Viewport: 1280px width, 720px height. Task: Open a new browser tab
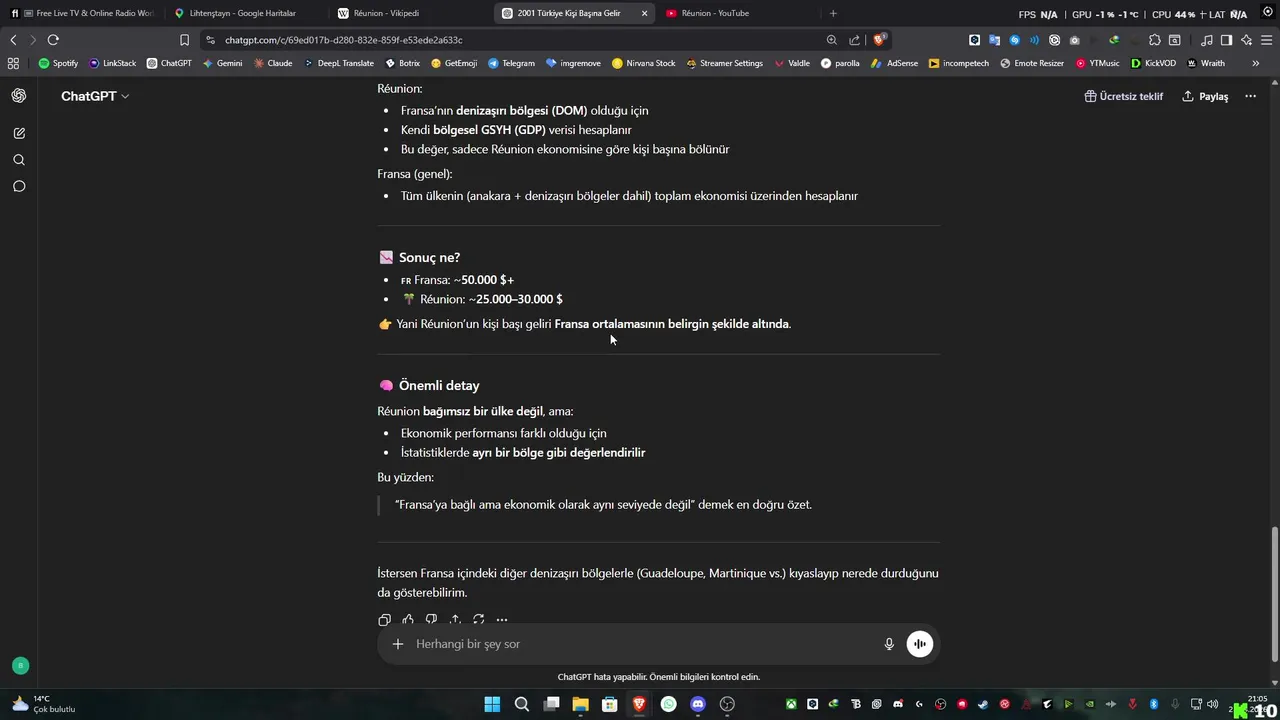(x=833, y=13)
